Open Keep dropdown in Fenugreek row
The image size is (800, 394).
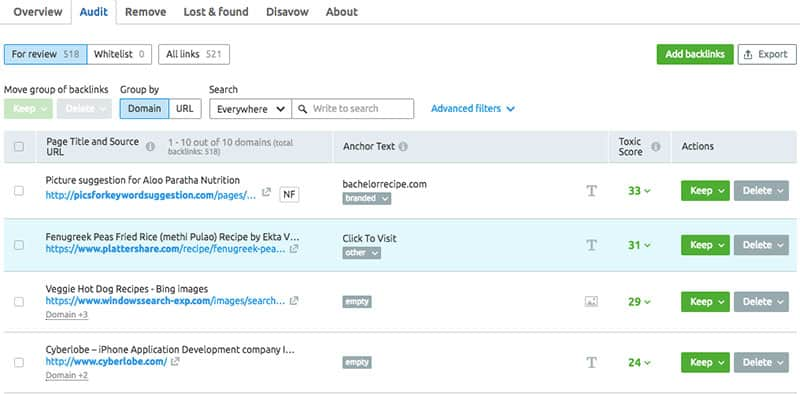706,245
